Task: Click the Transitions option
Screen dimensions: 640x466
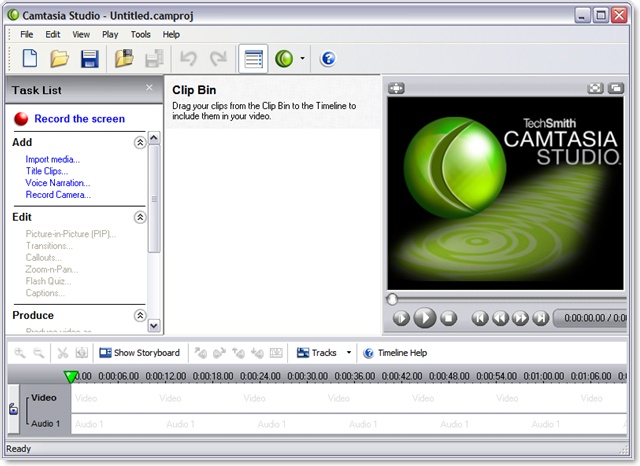Action: coord(49,246)
